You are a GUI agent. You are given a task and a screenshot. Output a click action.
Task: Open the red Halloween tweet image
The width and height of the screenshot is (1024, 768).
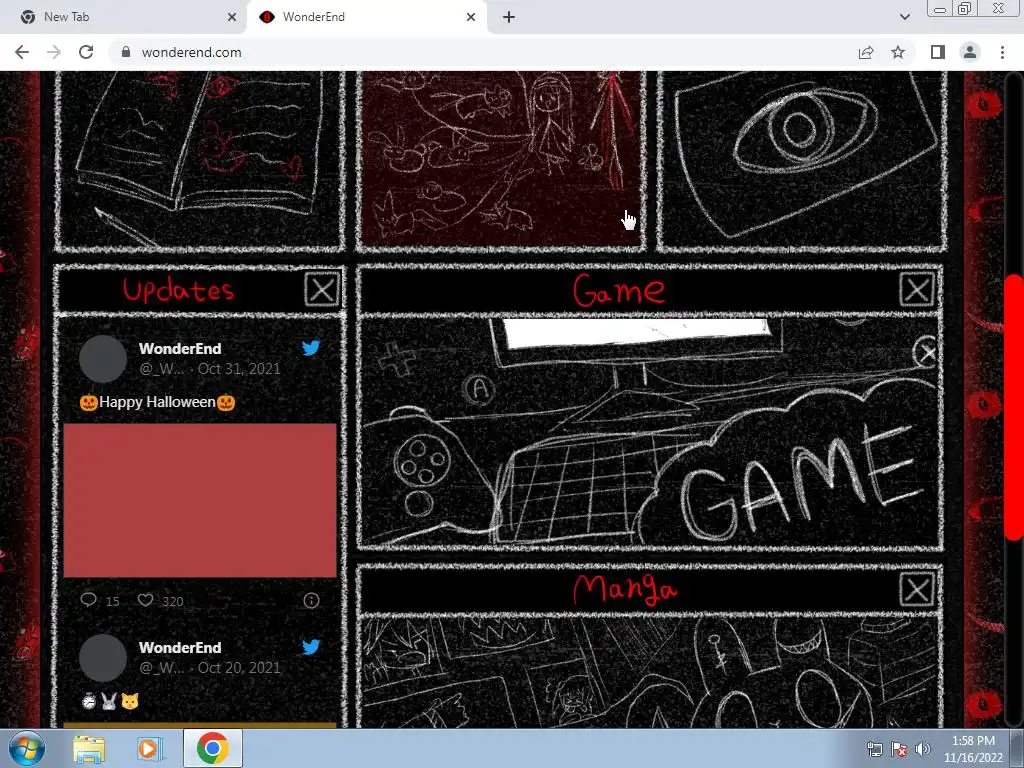pyautogui.click(x=200, y=500)
